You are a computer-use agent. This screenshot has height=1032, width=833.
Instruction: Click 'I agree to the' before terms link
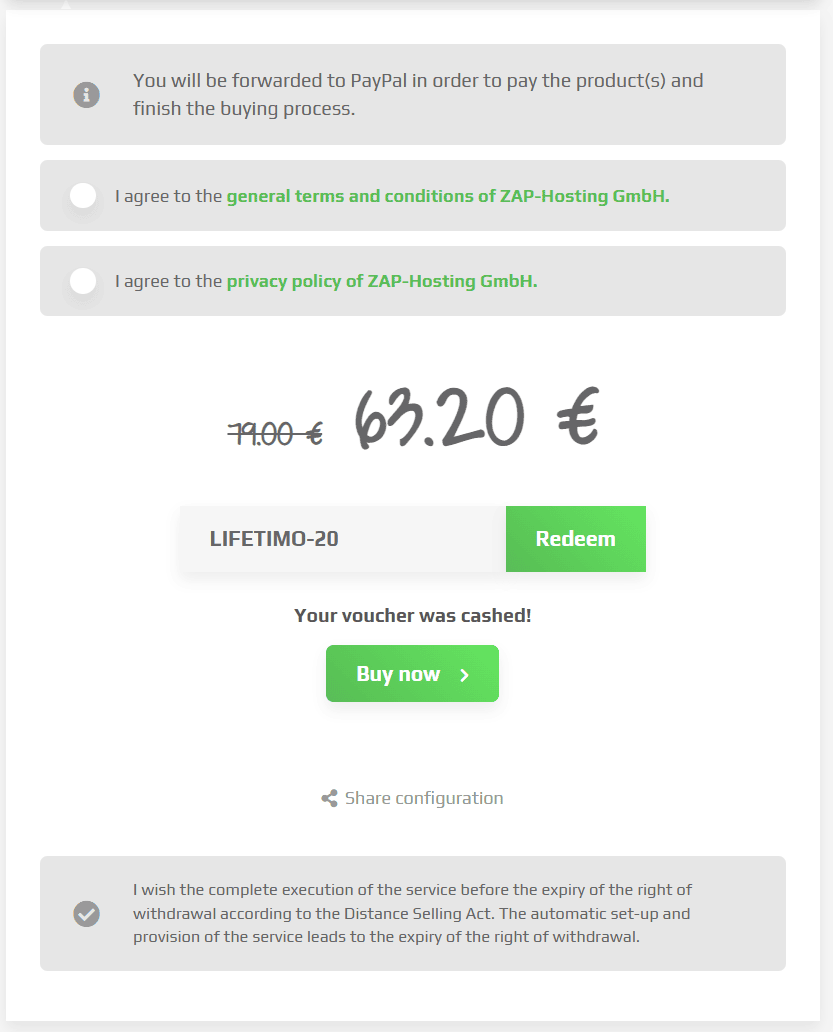(168, 196)
